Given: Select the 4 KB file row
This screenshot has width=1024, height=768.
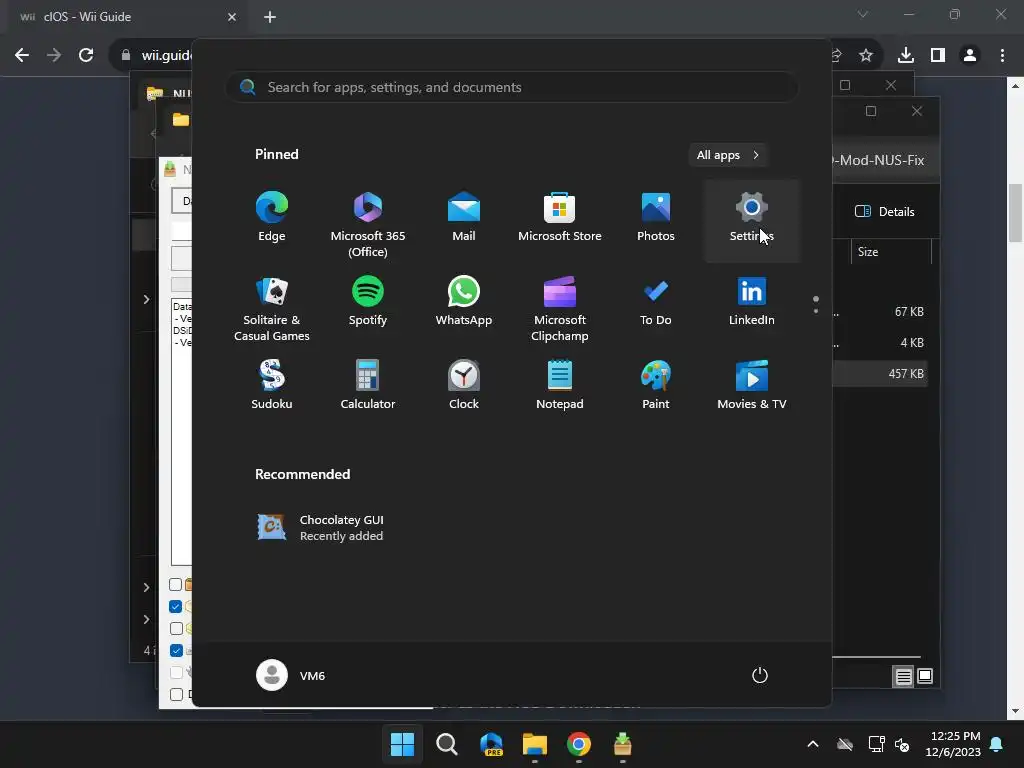Looking at the screenshot, I should (880, 342).
